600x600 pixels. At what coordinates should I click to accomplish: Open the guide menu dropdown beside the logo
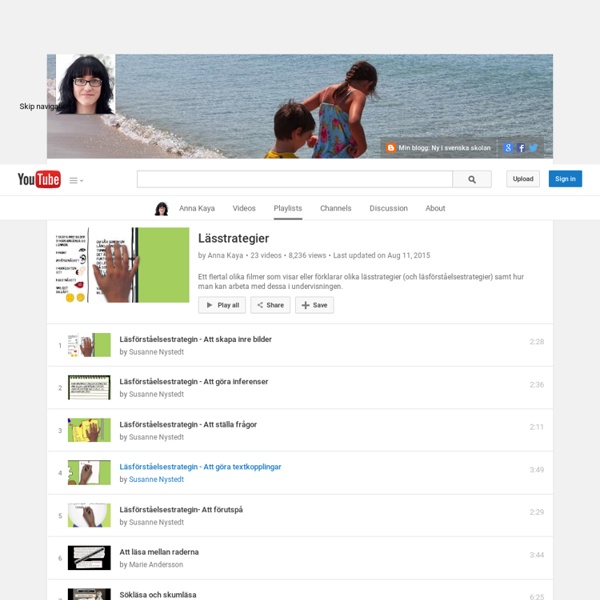(76, 180)
